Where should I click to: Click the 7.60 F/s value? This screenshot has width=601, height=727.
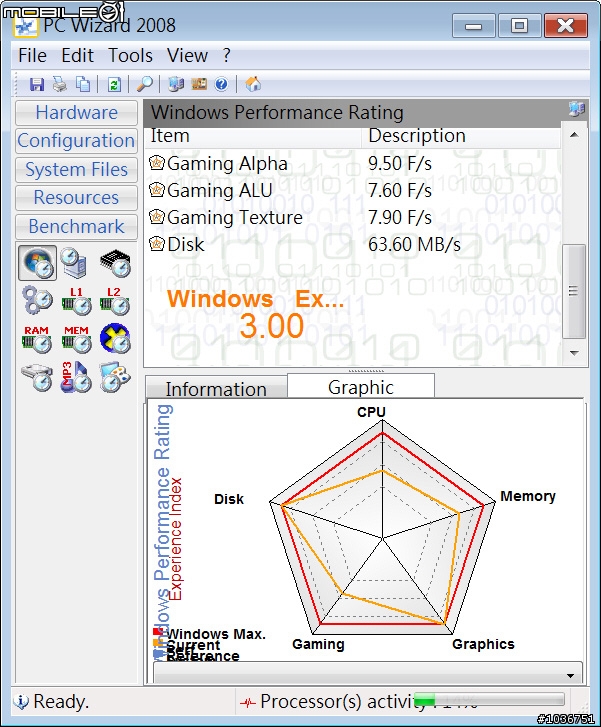click(x=400, y=191)
